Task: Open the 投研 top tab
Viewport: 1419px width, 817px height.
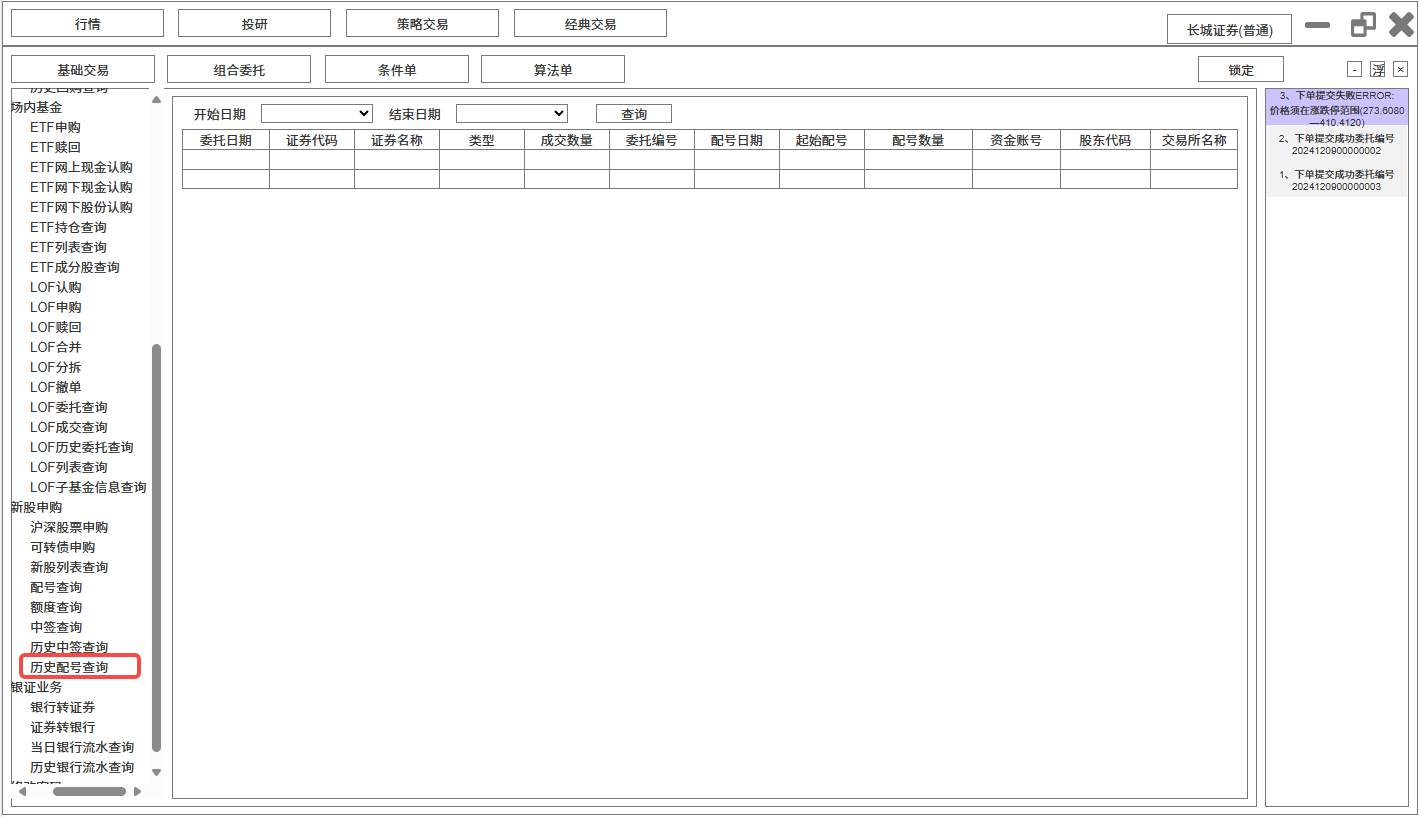Action: click(254, 24)
